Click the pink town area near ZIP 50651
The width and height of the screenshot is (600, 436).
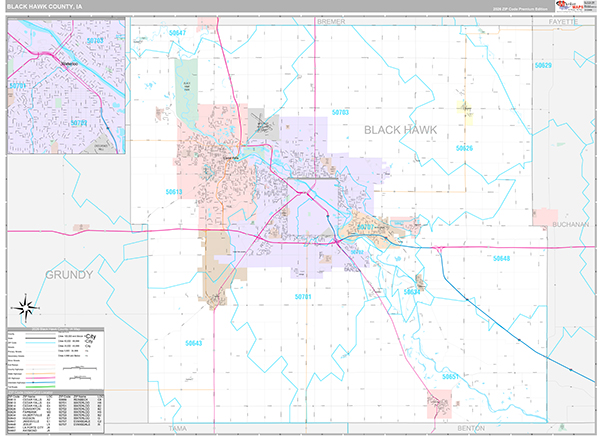click(438, 407)
